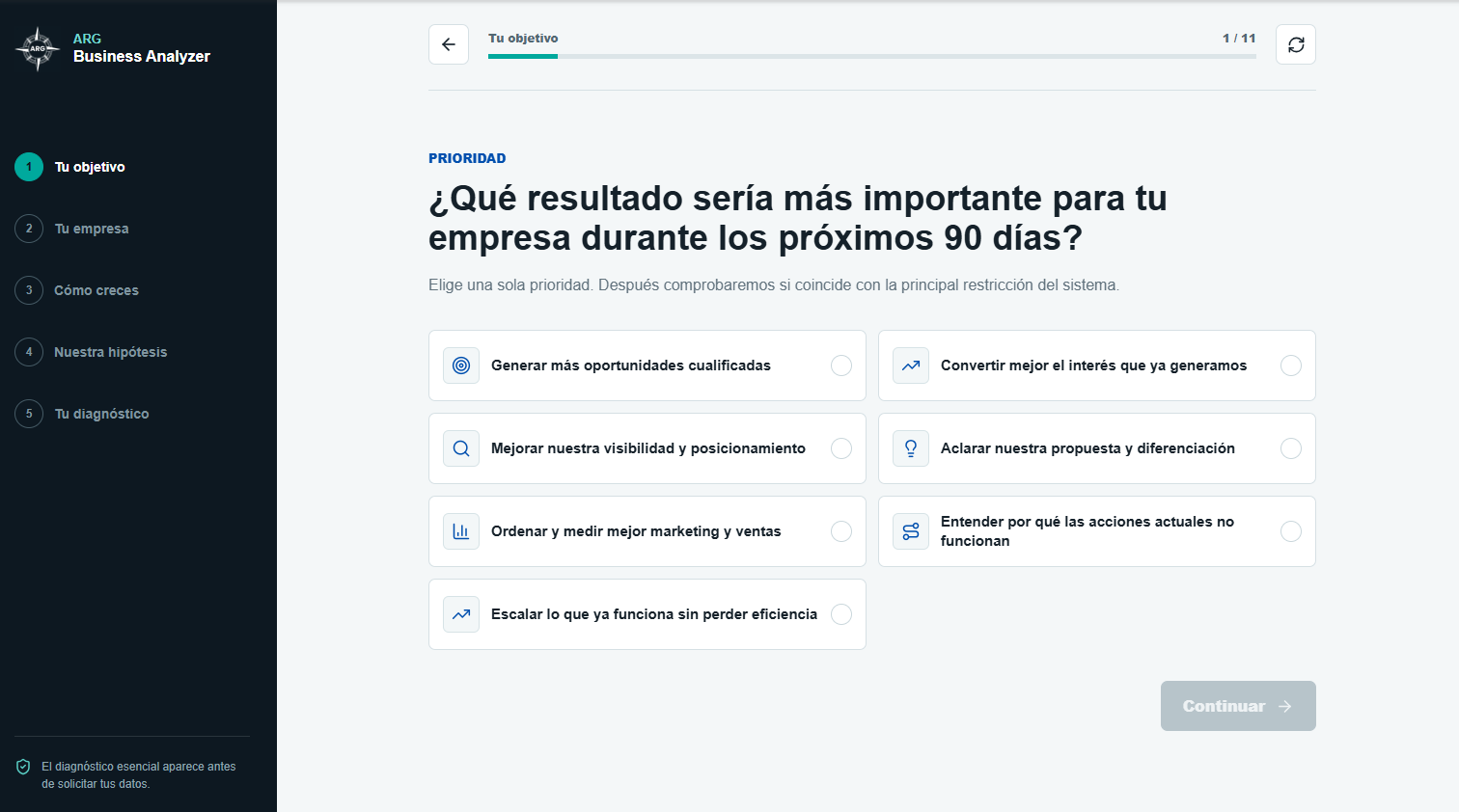
Task: Open Nuestra hipótesis step in sidebar
Action: click(x=111, y=352)
